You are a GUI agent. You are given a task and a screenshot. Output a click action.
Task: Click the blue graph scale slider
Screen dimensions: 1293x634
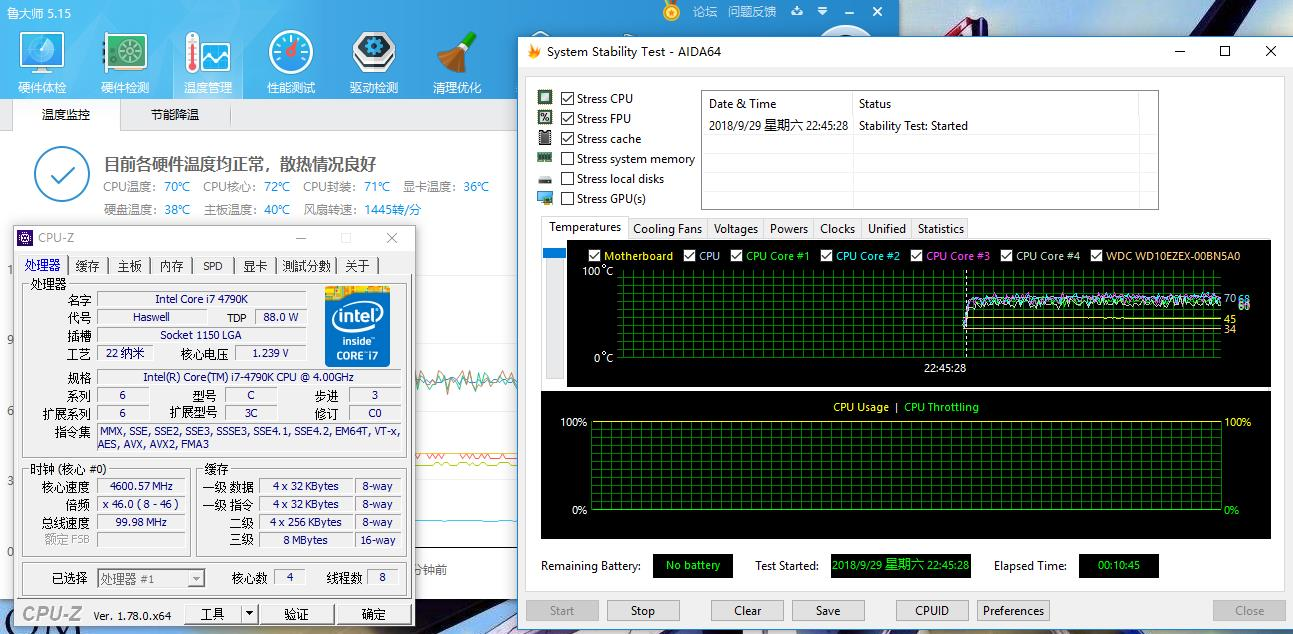(x=554, y=254)
